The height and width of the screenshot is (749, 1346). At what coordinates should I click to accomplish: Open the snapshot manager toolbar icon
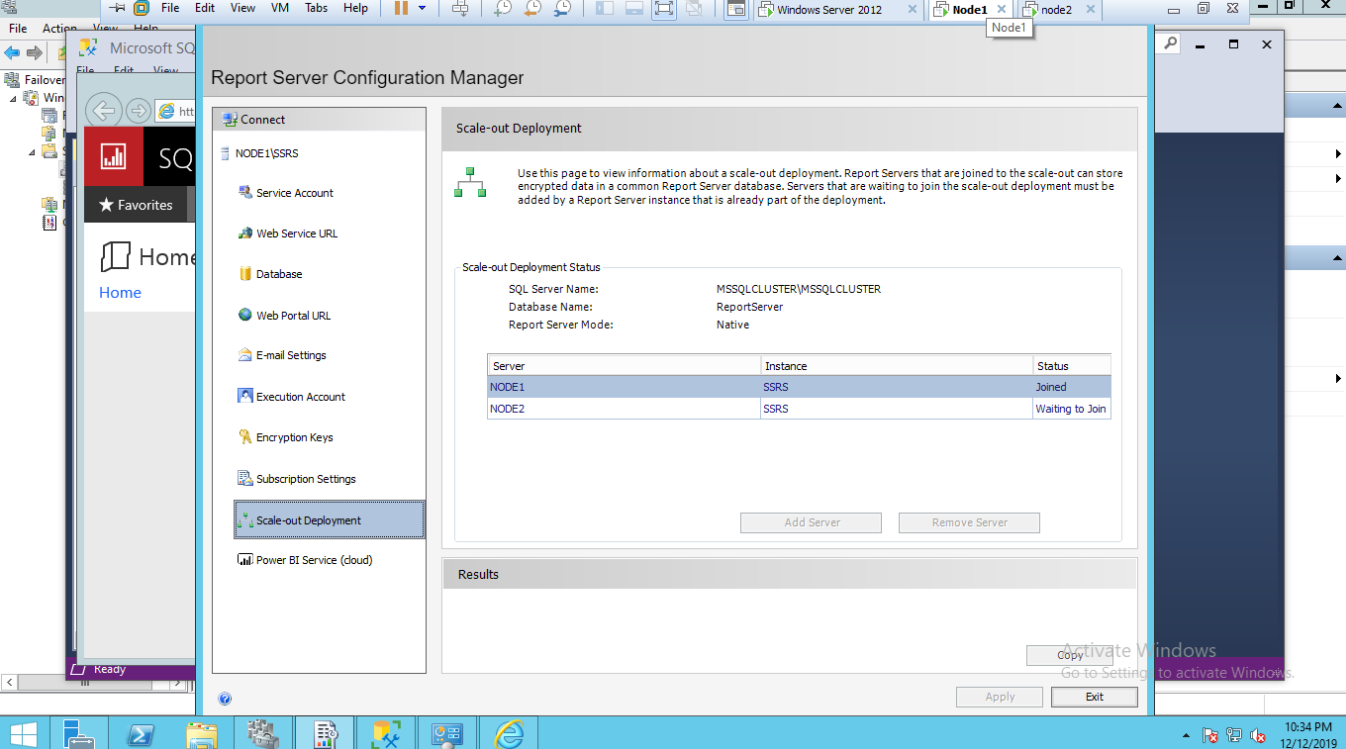click(x=563, y=9)
